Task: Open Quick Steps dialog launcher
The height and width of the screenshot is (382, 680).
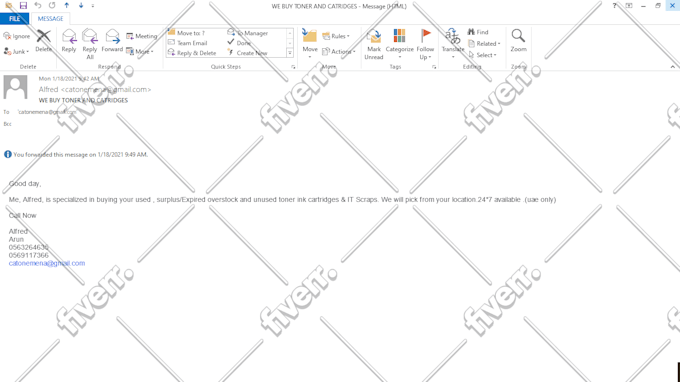Action: tap(293, 67)
